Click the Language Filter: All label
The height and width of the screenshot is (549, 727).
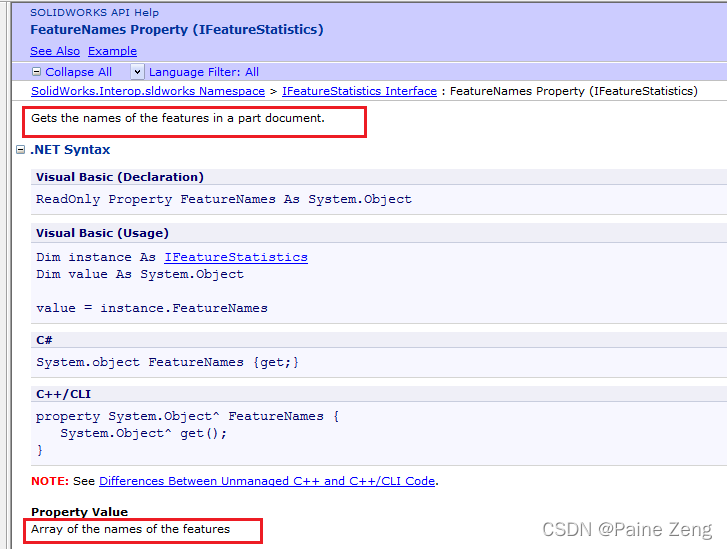coord(204,72)
